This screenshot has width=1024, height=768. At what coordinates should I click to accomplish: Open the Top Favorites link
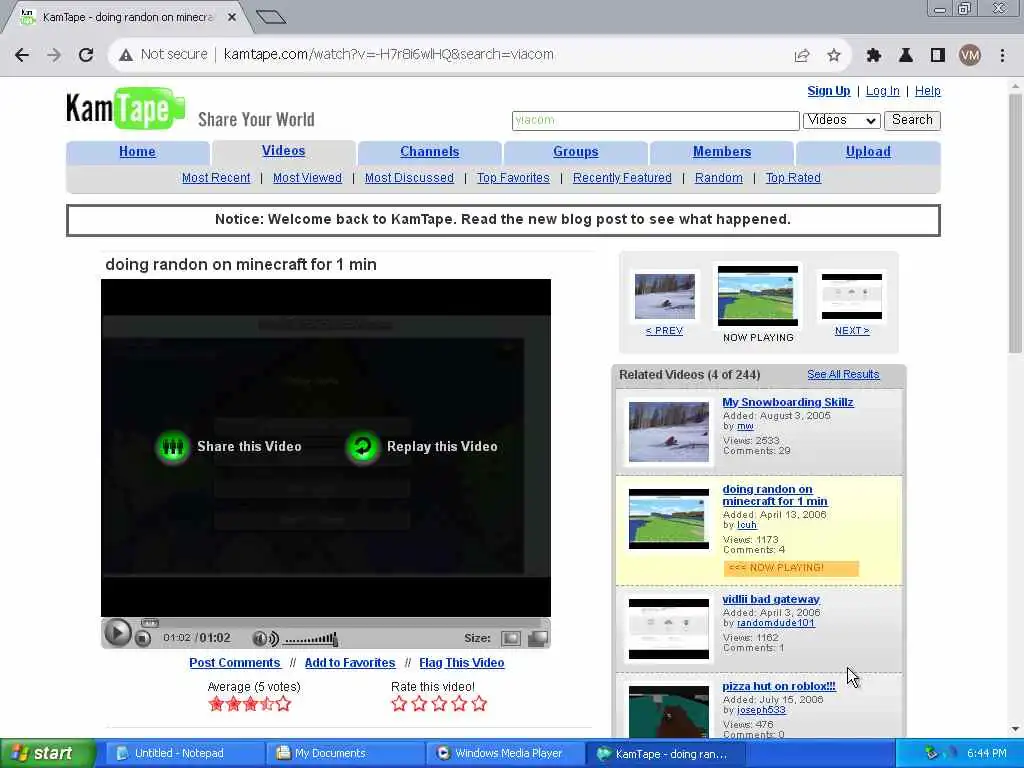click(x=513, y=178)
